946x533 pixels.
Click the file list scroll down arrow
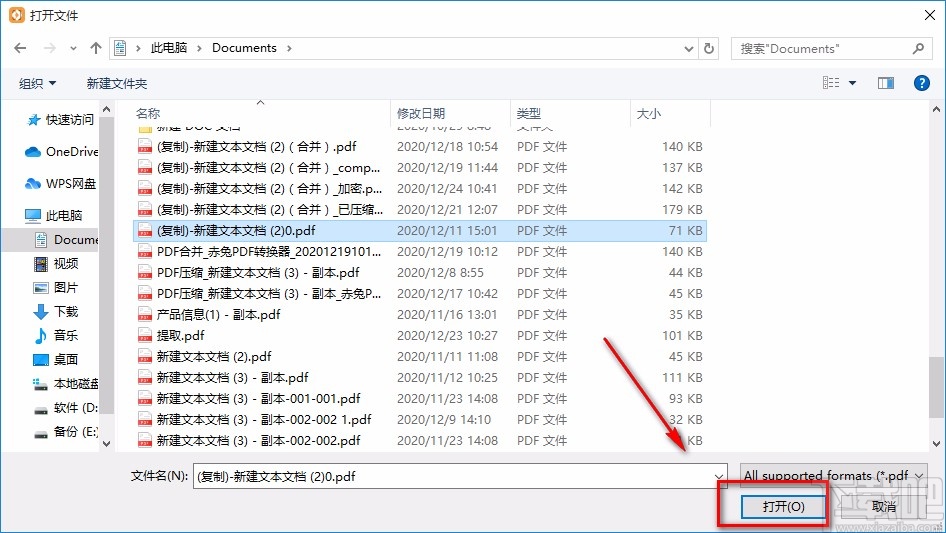(936, 444)
